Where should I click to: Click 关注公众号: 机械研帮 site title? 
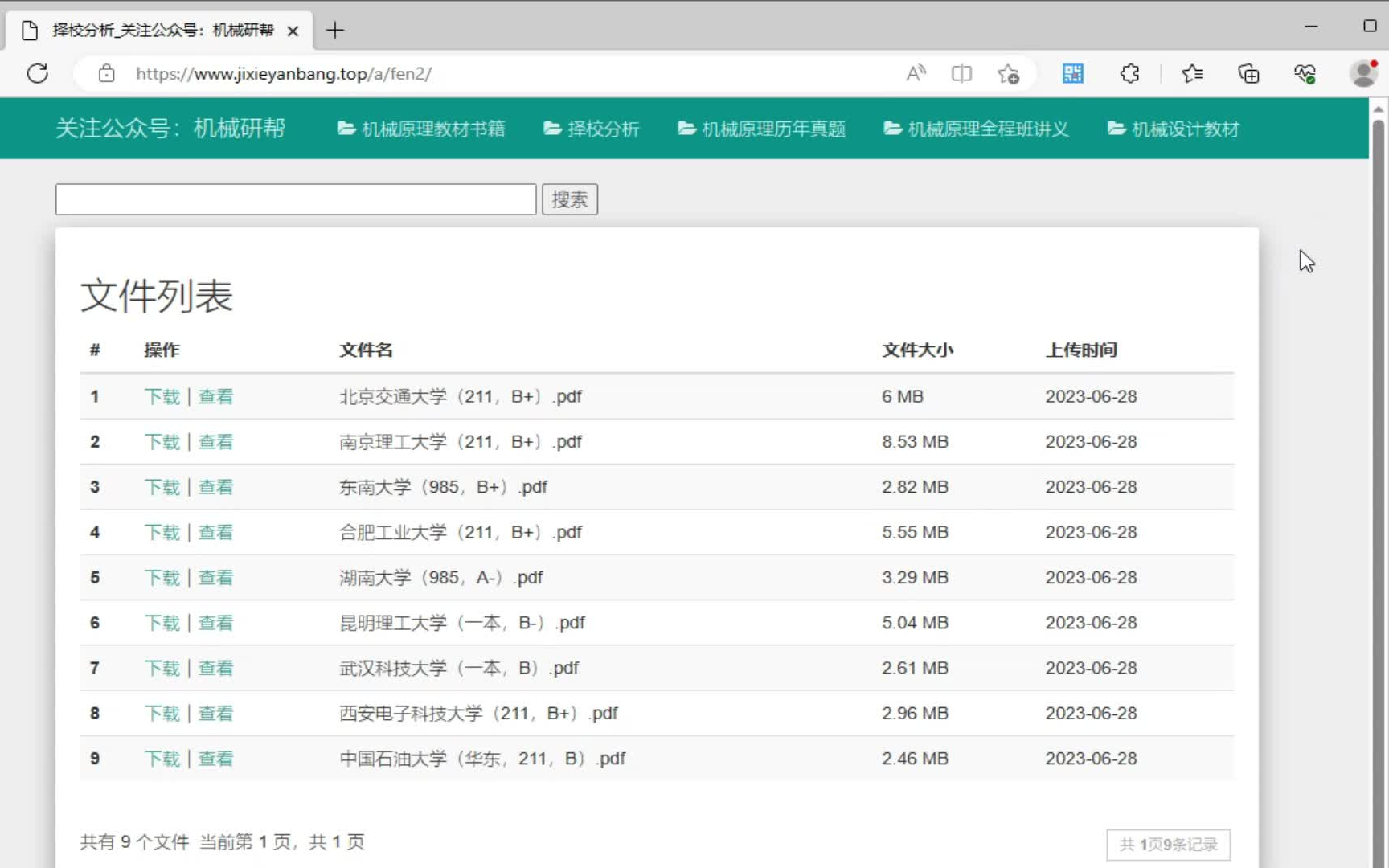(170, 129)
